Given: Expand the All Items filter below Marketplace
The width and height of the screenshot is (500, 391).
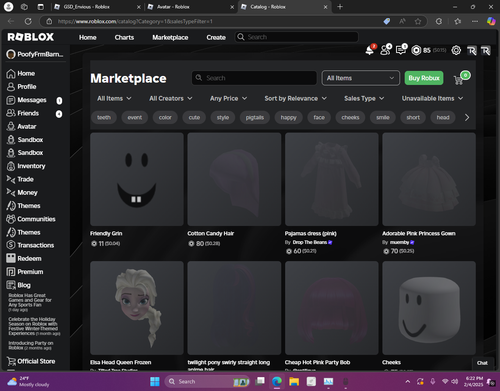Looking at the screenshot, I should [x=114, y=98].
